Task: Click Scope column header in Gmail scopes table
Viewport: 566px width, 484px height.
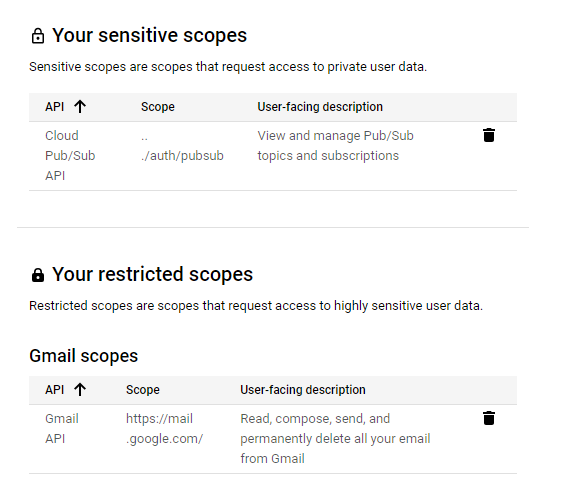Action: pyautogui.click(x=143, y=390)
